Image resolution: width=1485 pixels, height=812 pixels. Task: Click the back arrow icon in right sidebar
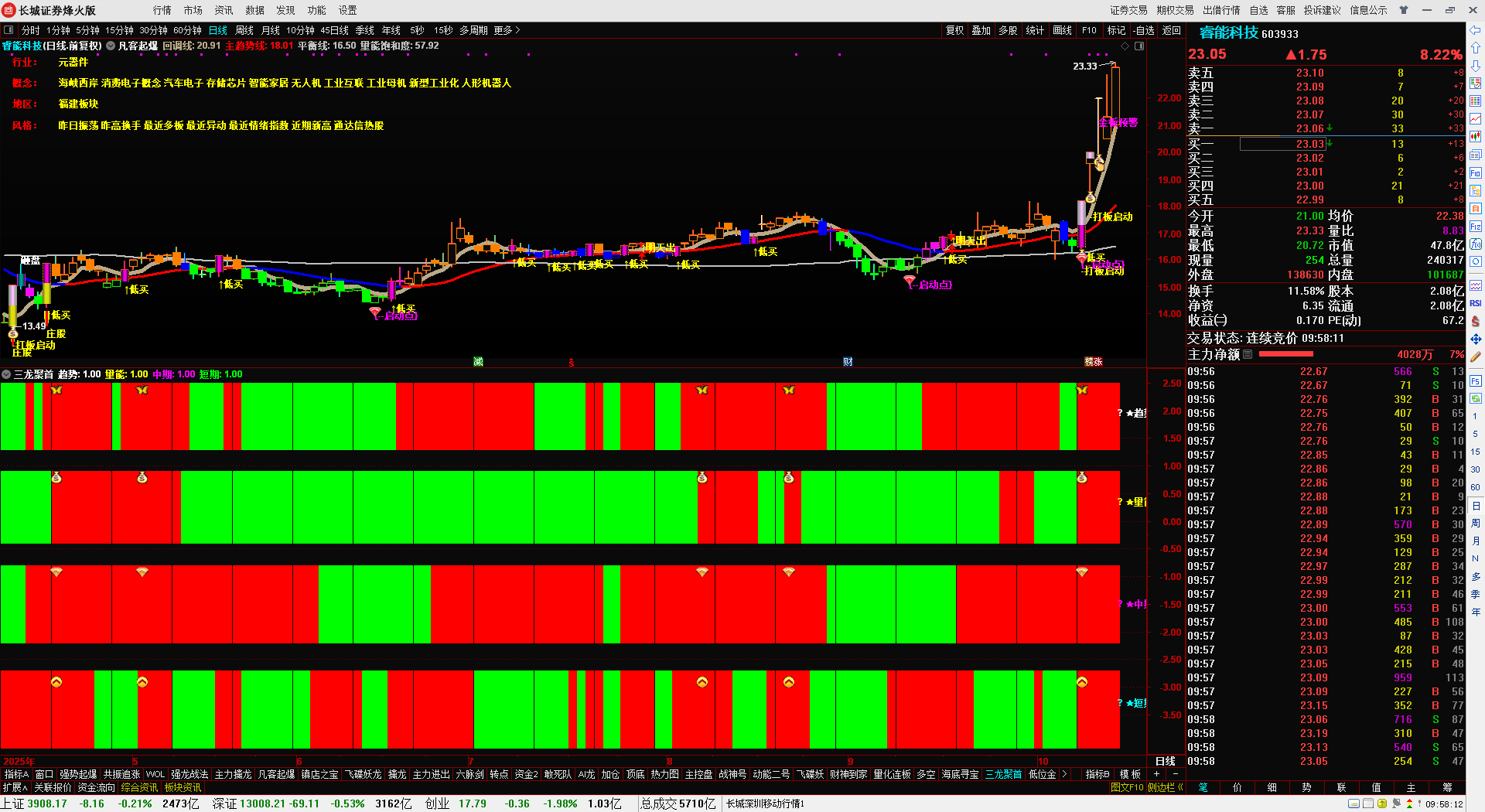click(1475, 30)
